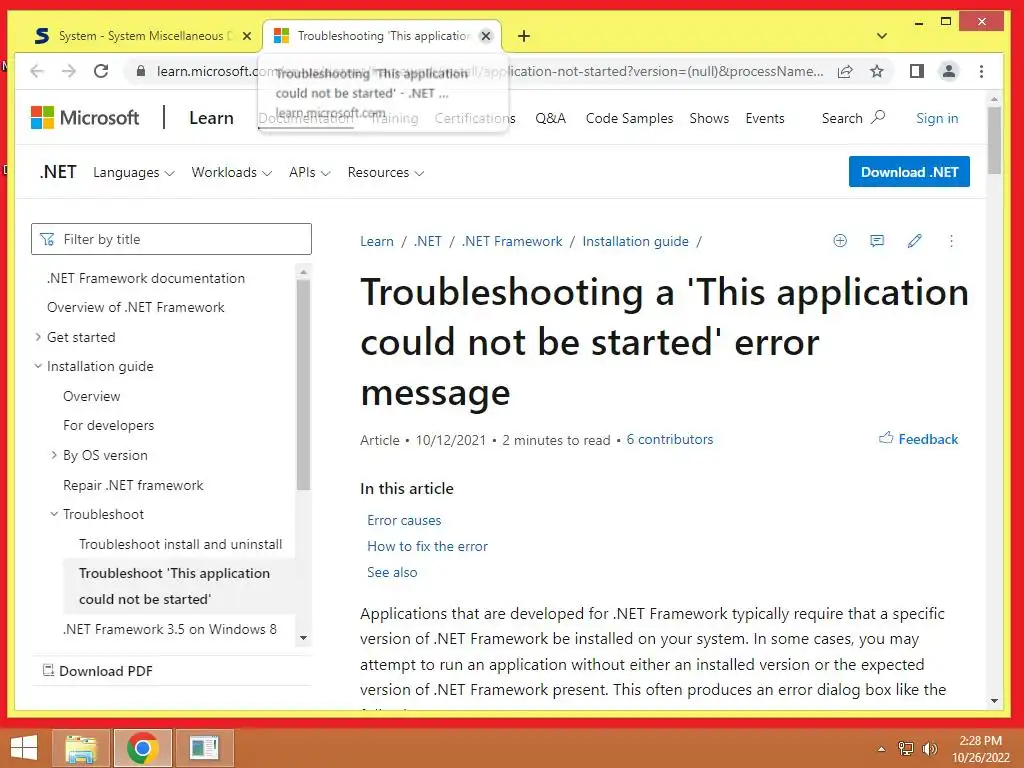Show hidden tray icons arrow
The width and height of the screenshot is (1024, 768).
pos(882,749)
